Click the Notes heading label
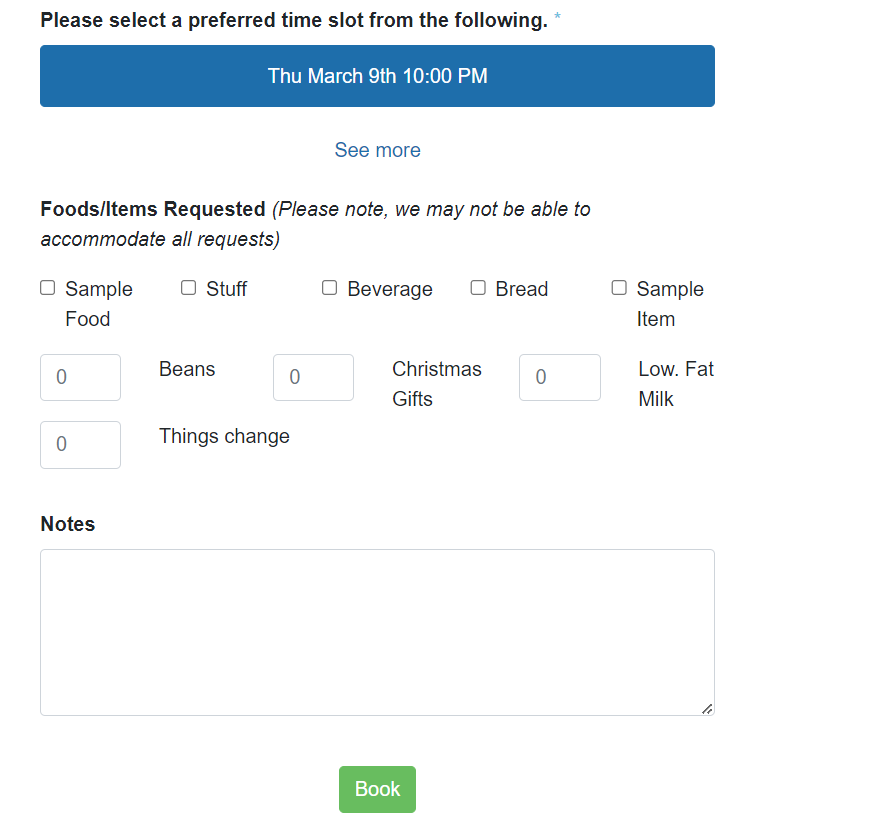 click(x=68, y=524)
